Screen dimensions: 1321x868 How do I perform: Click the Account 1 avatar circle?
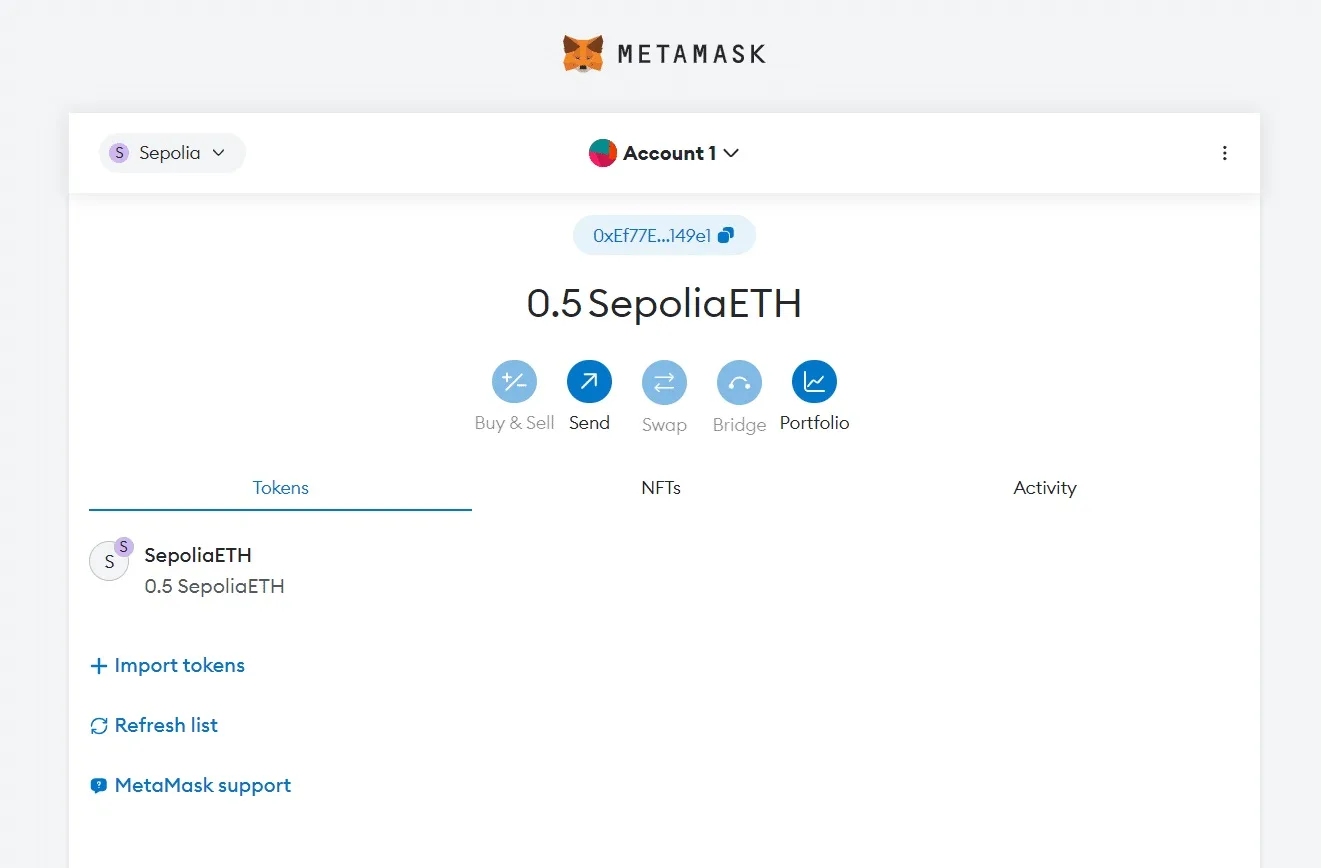tap(602, 153)
